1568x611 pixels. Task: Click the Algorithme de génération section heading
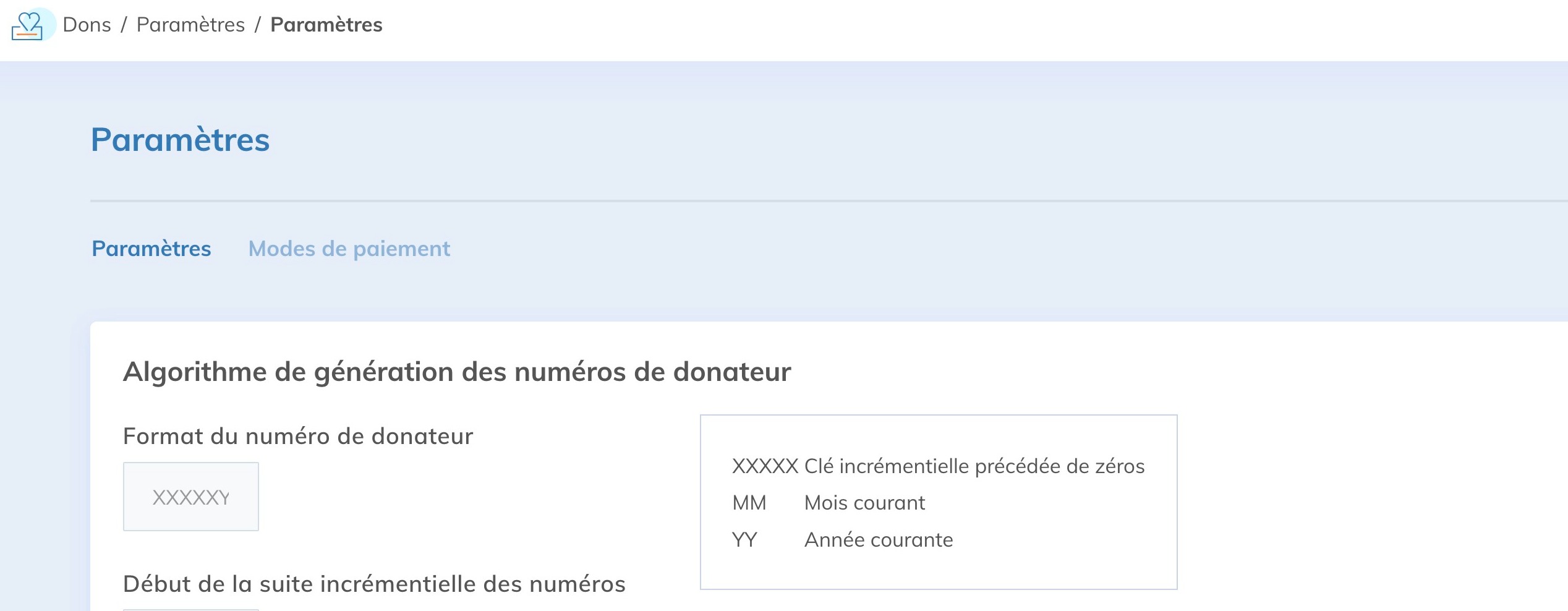[x=457, y=372]
